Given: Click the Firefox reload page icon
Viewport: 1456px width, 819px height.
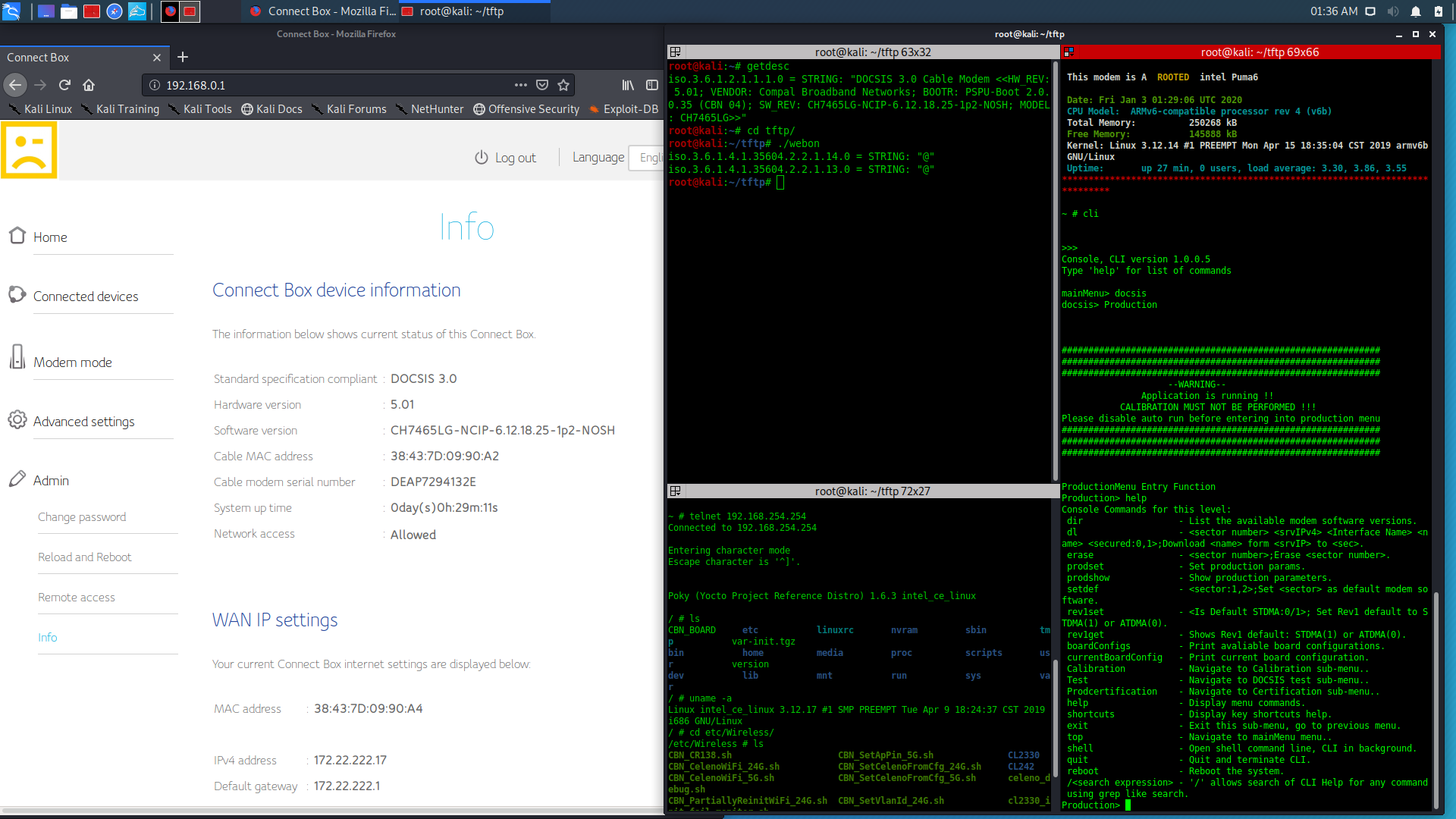Looking at the screenshot, I should tap(64, 85).
